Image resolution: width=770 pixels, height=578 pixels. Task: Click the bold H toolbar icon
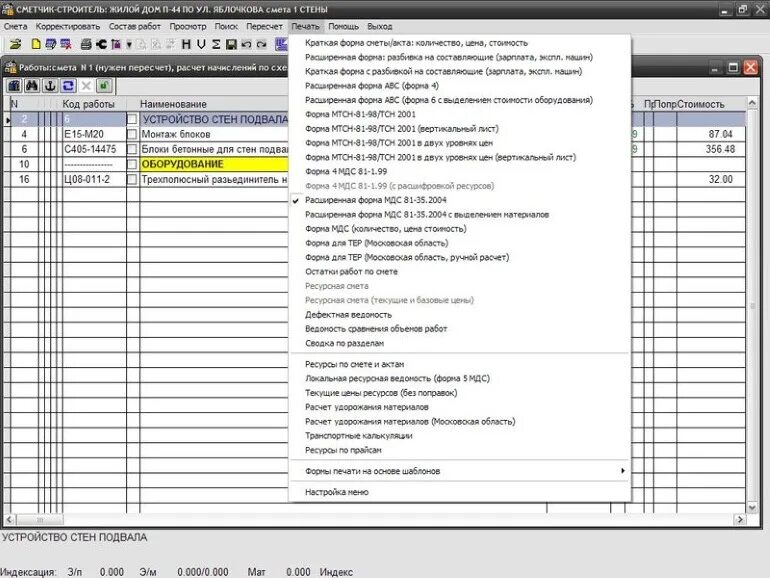click(x=186, y=45)
